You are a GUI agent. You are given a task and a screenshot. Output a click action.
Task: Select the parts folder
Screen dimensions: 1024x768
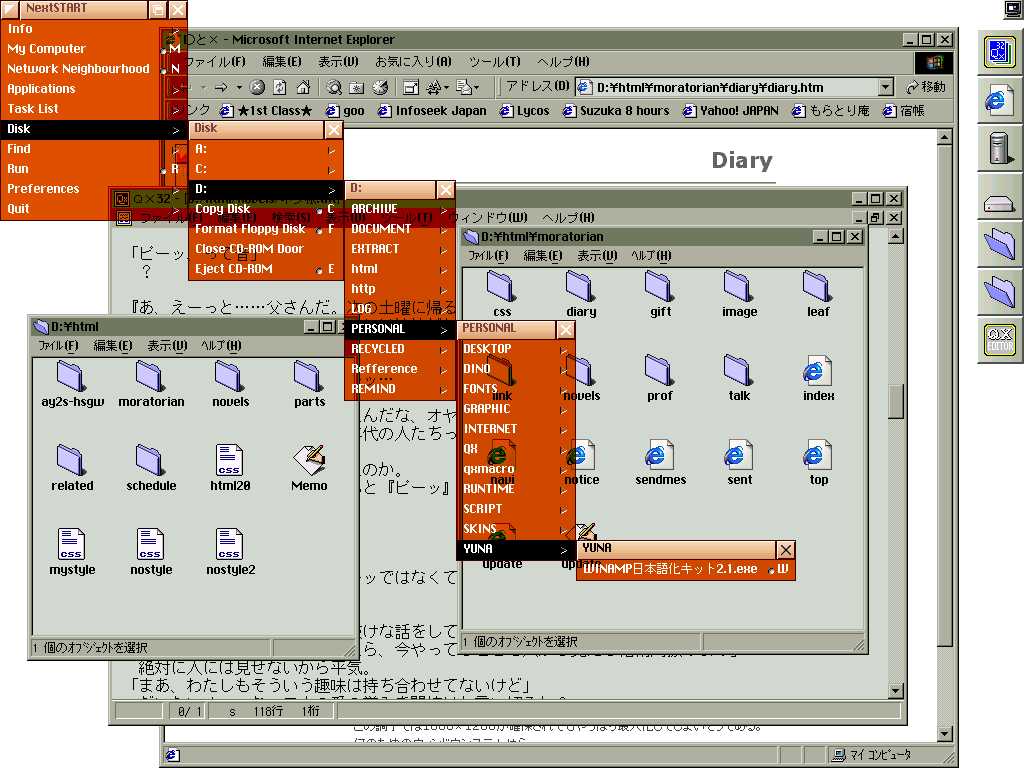(309, 385)
